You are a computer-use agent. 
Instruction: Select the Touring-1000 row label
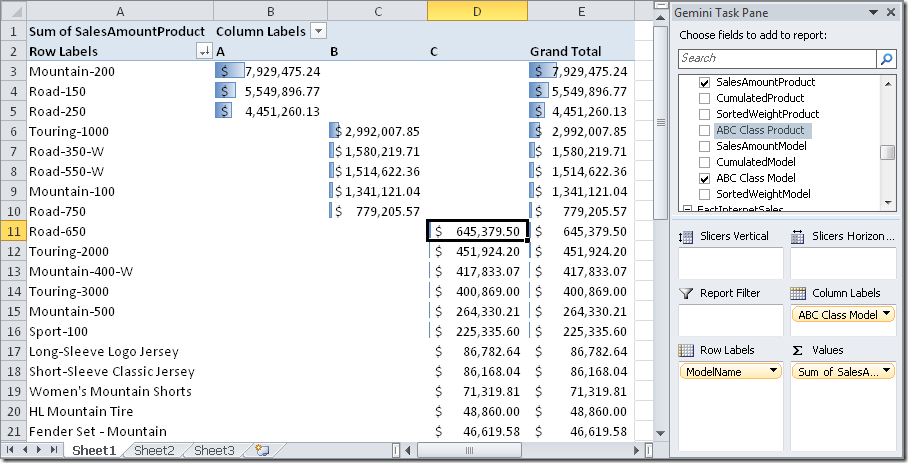[120, 131]
